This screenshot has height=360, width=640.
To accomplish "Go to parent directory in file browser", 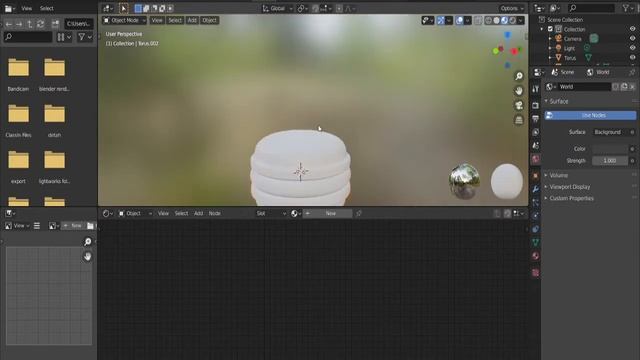I will pyautogui.click(x=30, y=24).
